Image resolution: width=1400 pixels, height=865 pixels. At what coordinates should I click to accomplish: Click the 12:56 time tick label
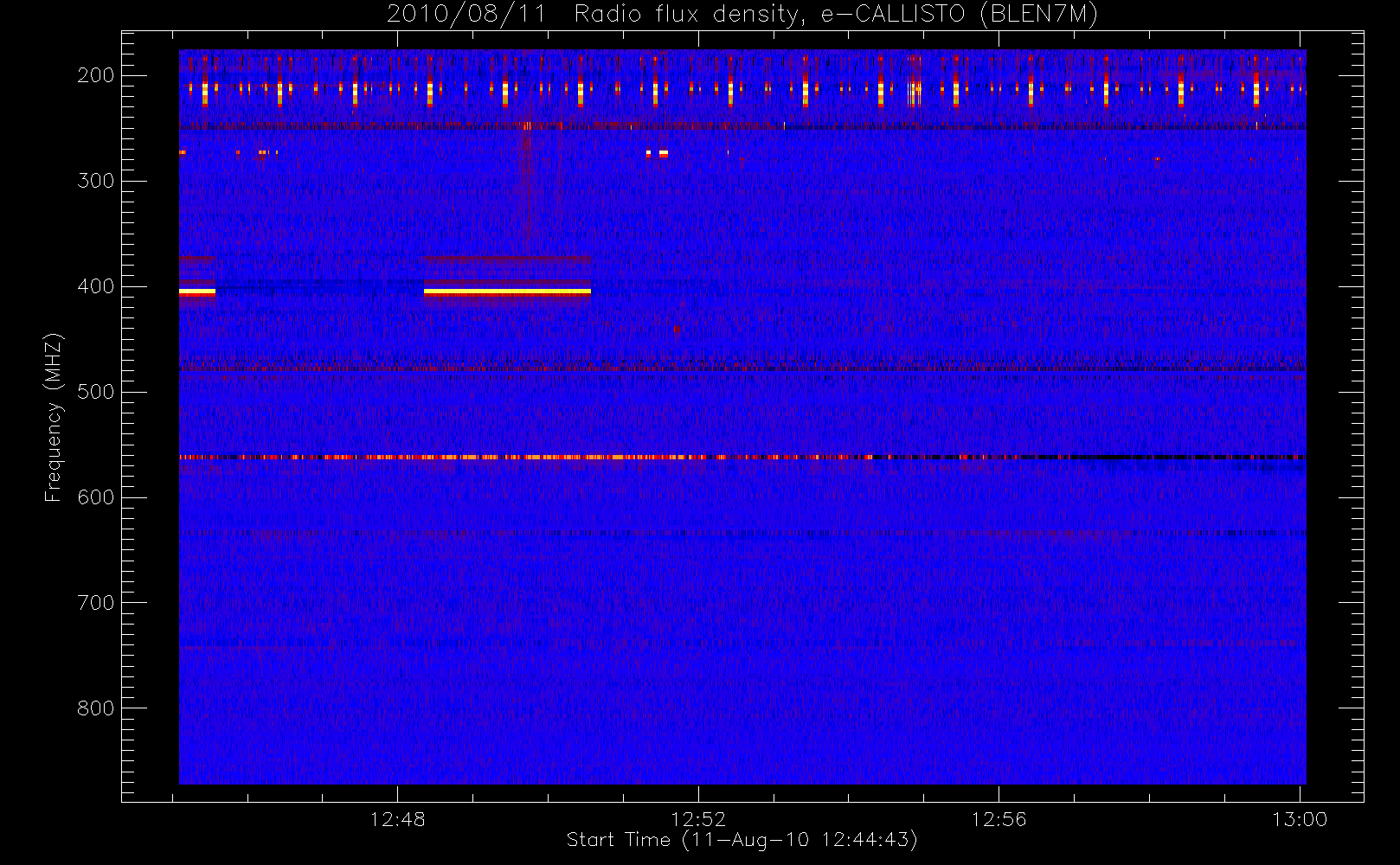pos(999,819)
